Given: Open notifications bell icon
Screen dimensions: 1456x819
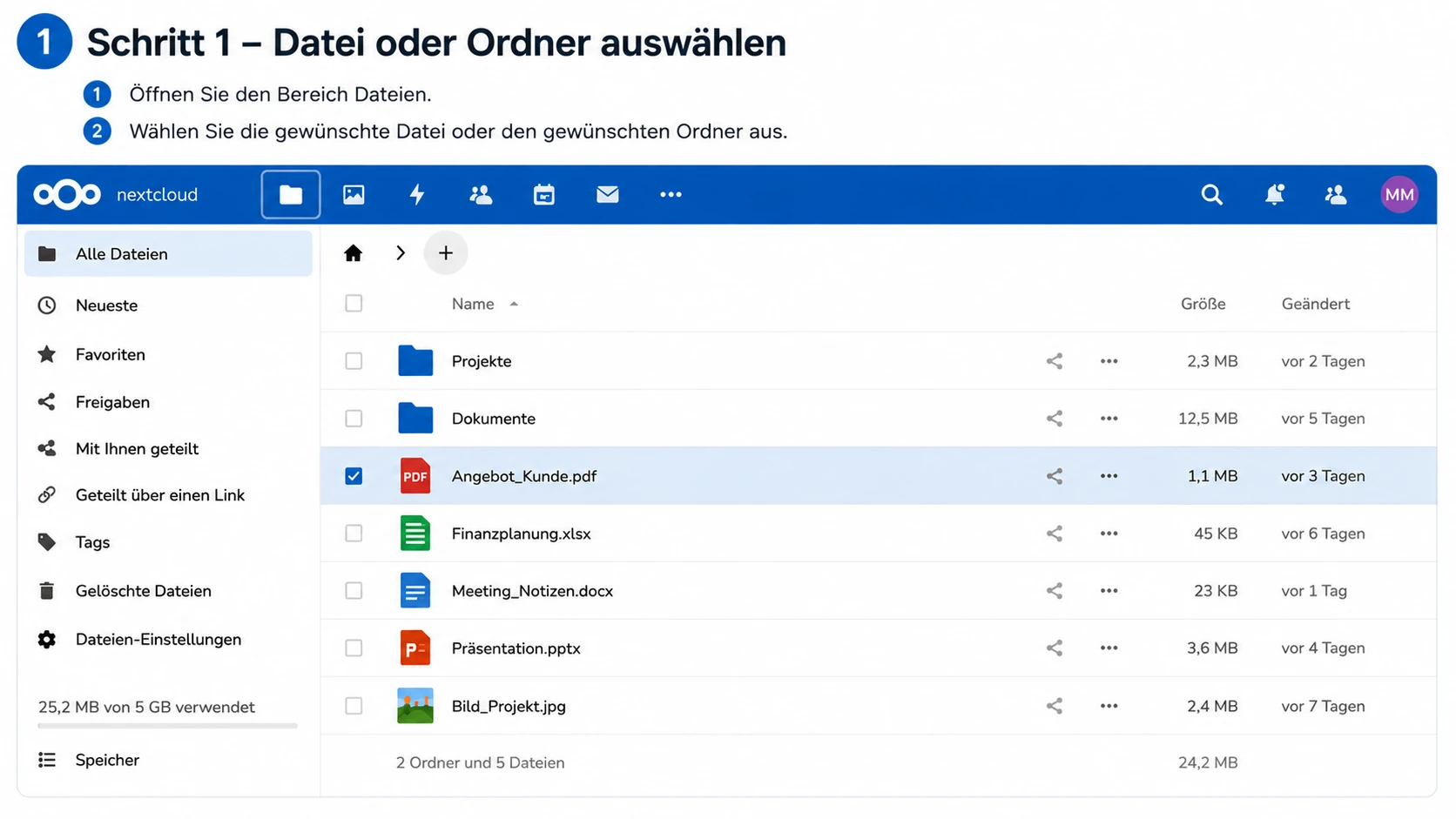Looking at the screenshot, I should (1274, 194).
